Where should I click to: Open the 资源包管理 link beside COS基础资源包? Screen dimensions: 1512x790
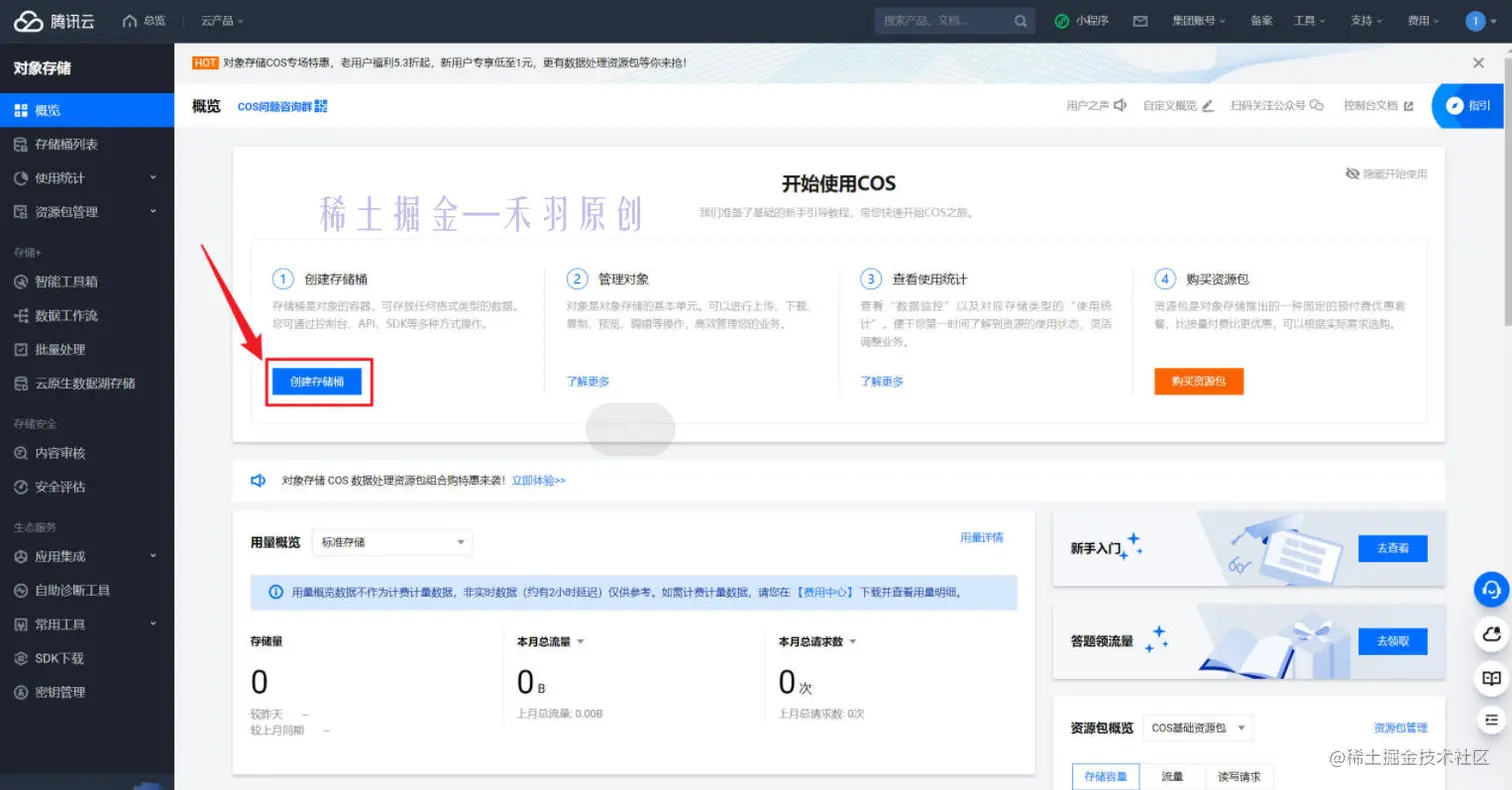coord(1401,728)
